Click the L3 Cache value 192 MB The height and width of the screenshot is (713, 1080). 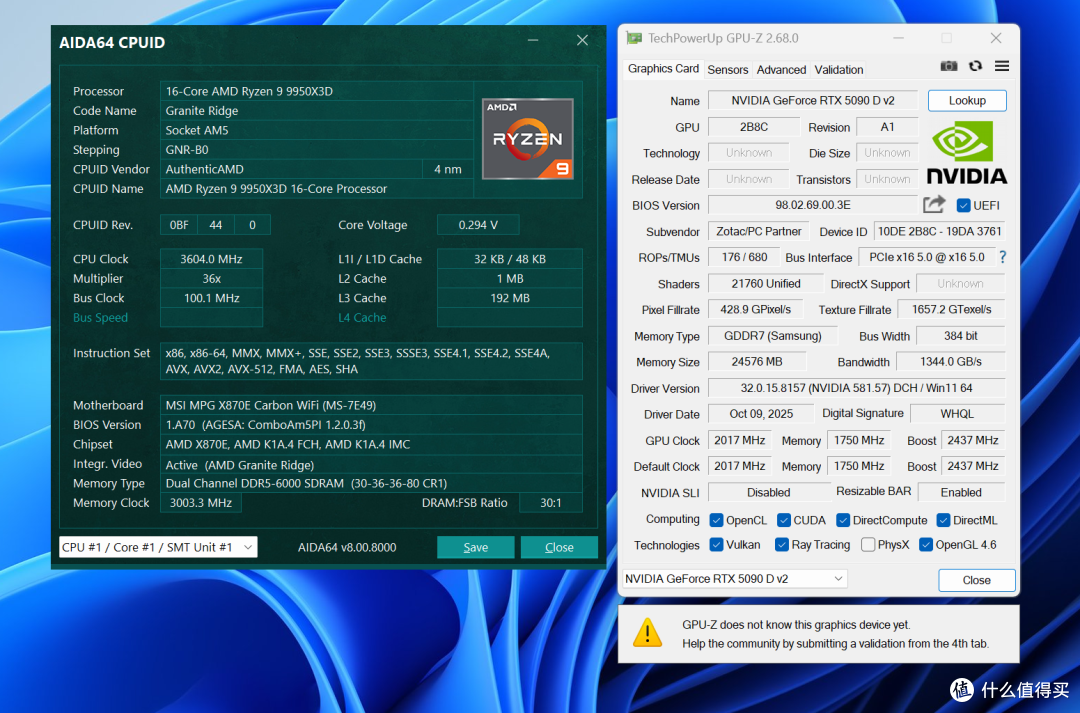tap(510, 298)
